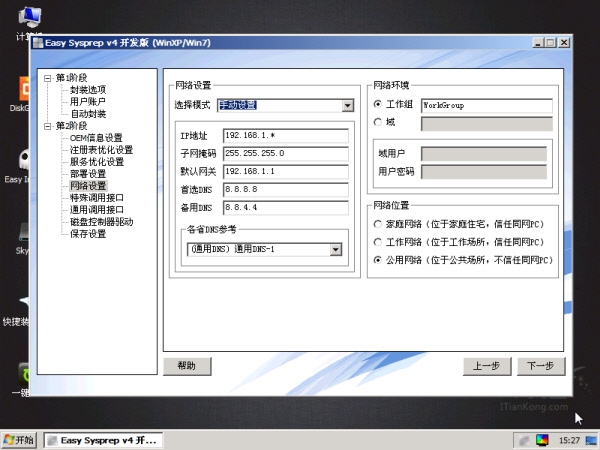Click the gray tray icon left of display icon
The height and width of the screenshot is (450, 600).
pos(524,440)
